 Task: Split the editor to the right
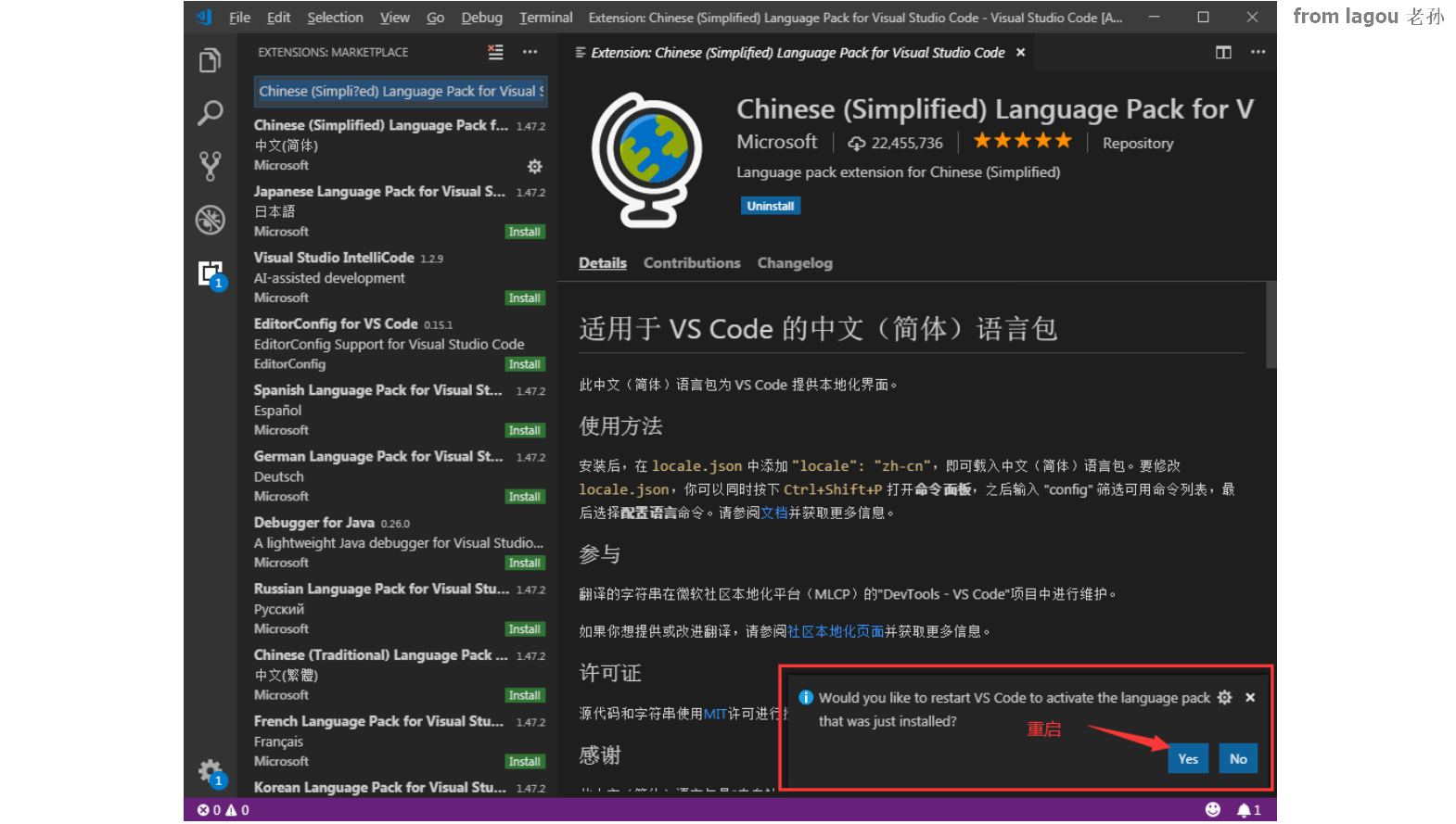pos(1224,53)
